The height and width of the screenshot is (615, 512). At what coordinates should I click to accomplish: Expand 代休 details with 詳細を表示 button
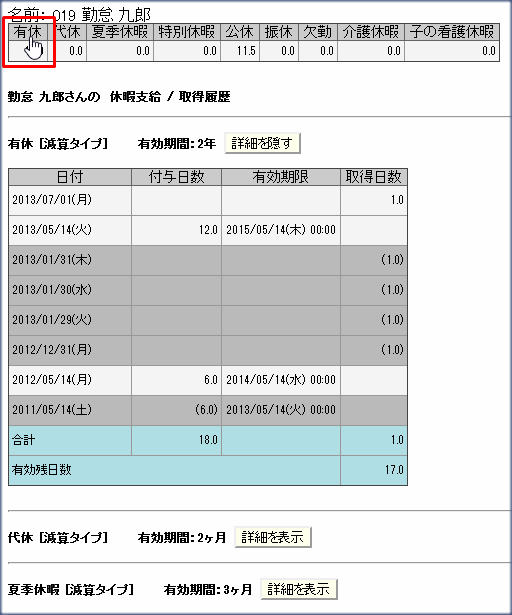coord(273,537)
